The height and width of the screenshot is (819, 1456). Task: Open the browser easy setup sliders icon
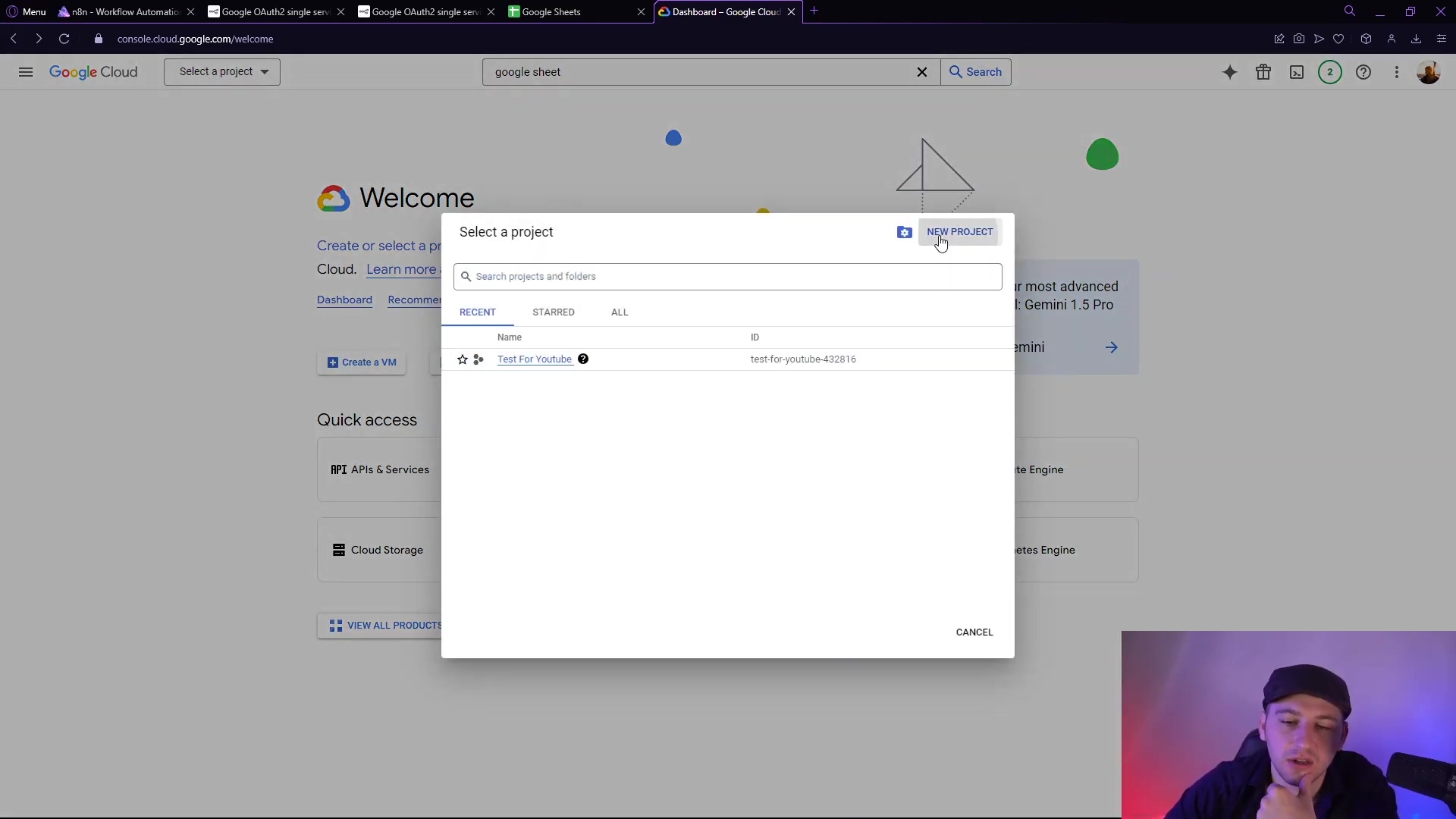tap(1441, 39)
